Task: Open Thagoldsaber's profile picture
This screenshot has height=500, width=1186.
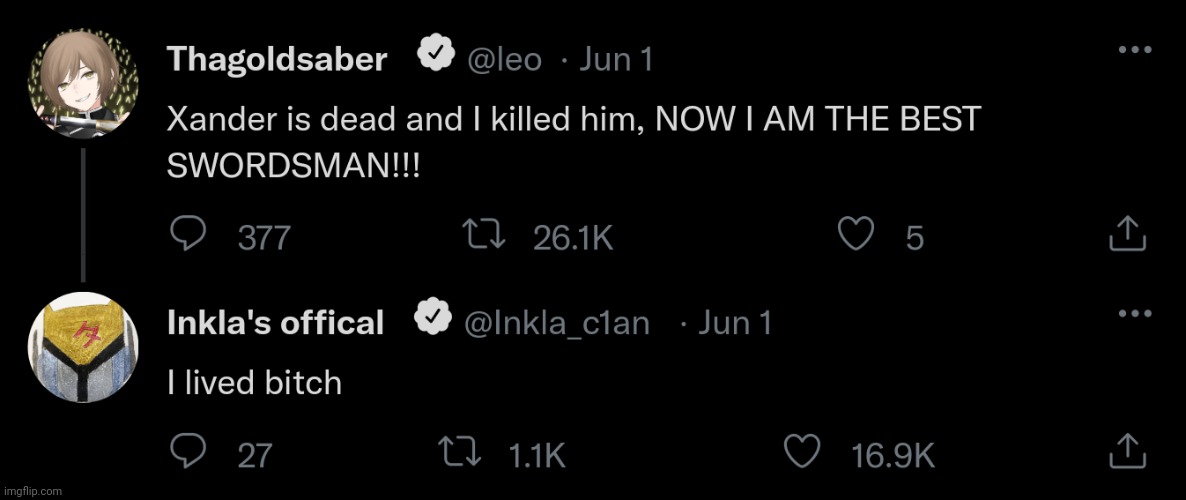Action: [x=82, y=84]
